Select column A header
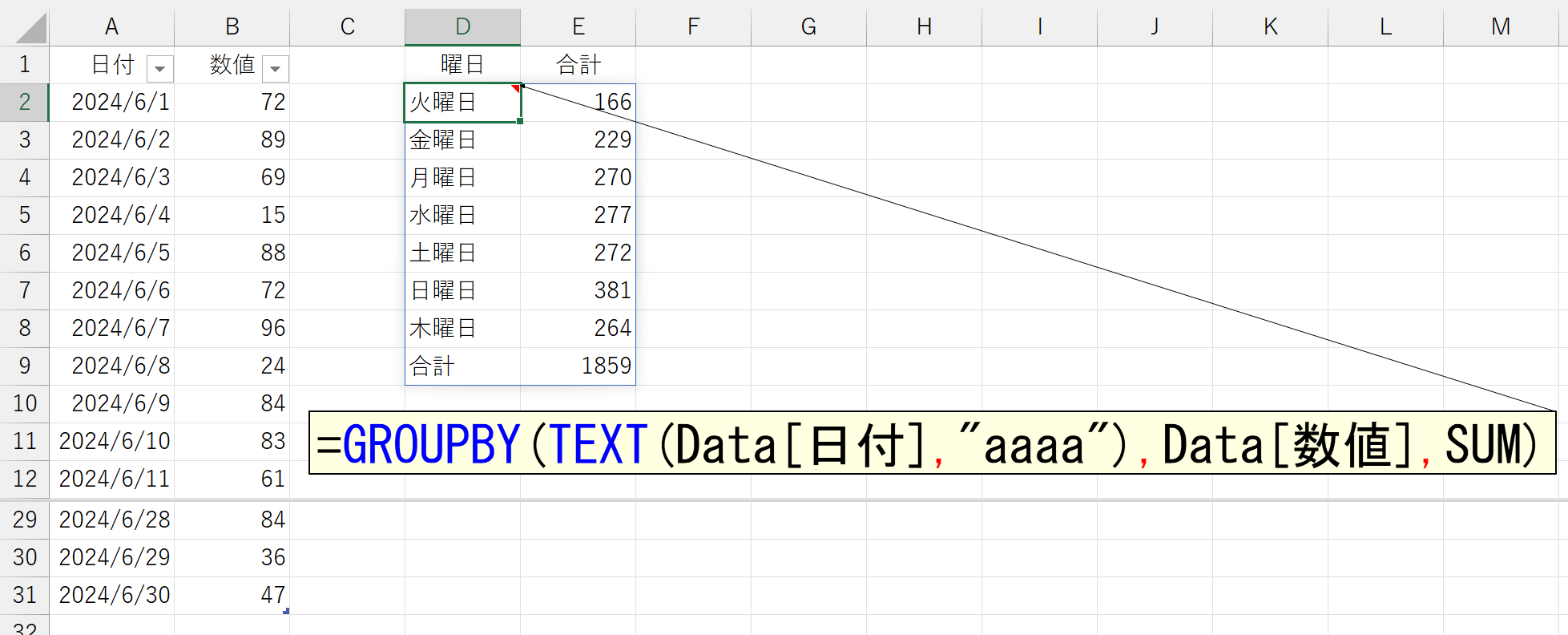Viewport: 1568px width, 635px height. [x=111, y=27]
